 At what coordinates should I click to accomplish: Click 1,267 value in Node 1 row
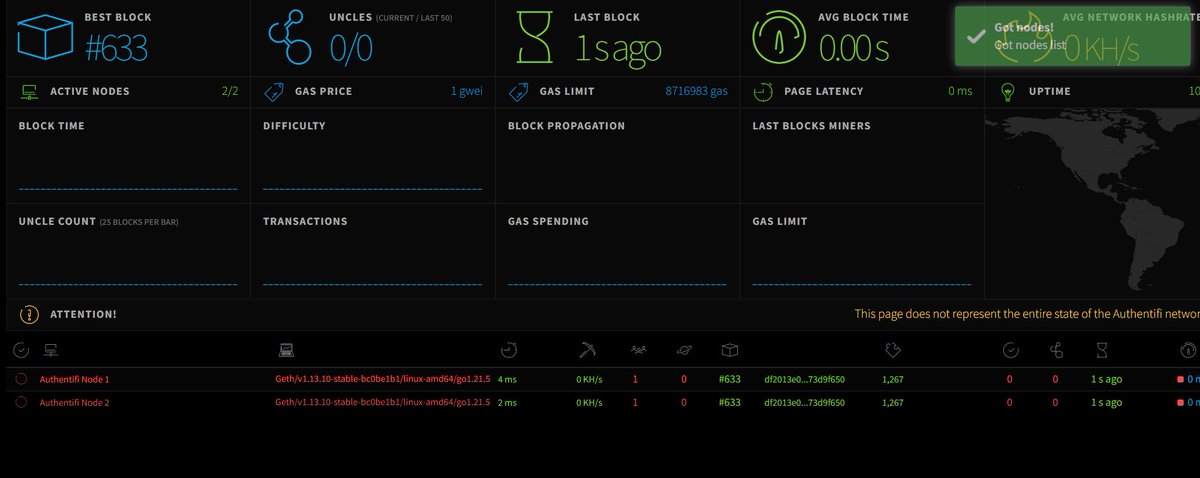point(893,380)
